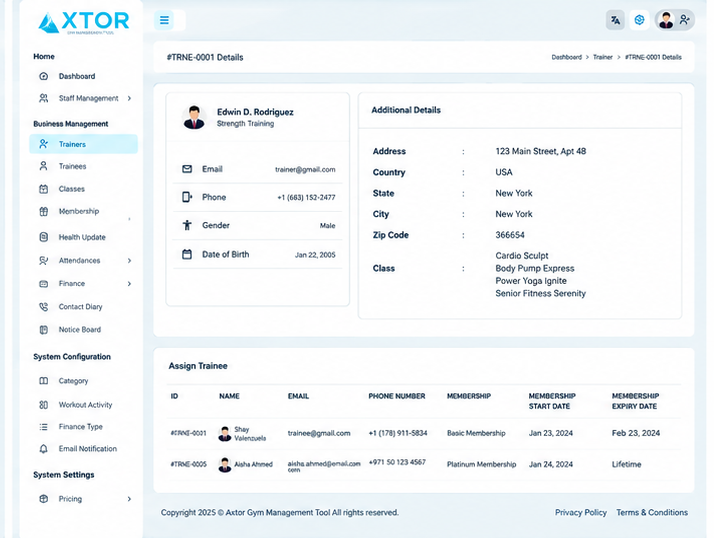Click the Notice Board icon
714x538 pixels.
click(44, 330)
